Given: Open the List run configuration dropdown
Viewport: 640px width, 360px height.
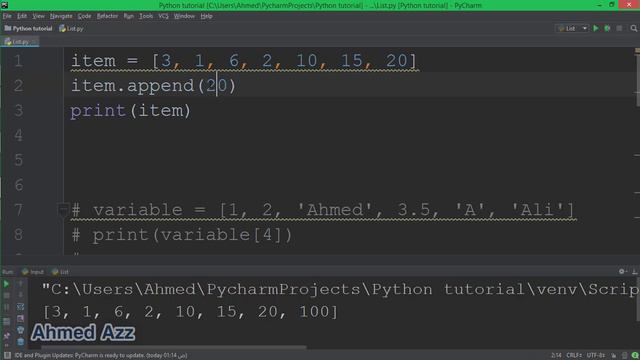Looking at the screenshot, I should tap(572, 28).
